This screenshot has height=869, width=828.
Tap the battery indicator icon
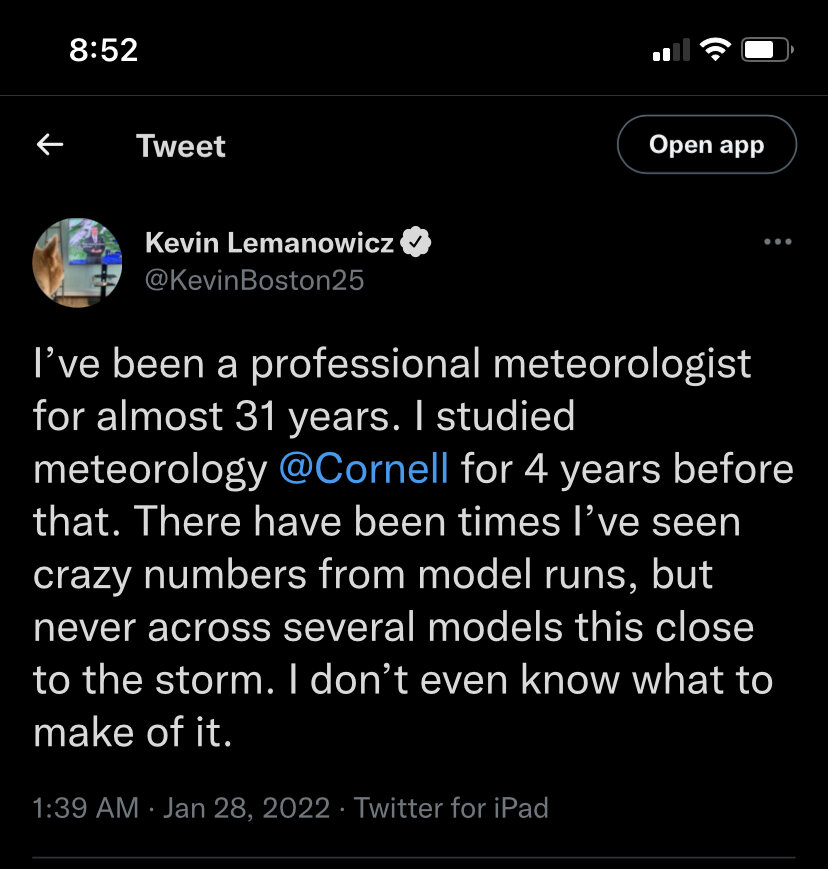(768, 50)
